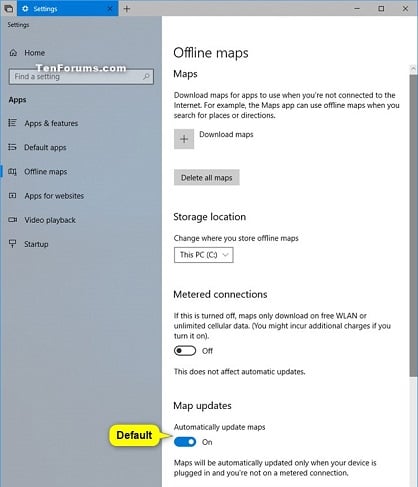
Task: Turn off Automatically update maps toggle
Action: (185, 442)
